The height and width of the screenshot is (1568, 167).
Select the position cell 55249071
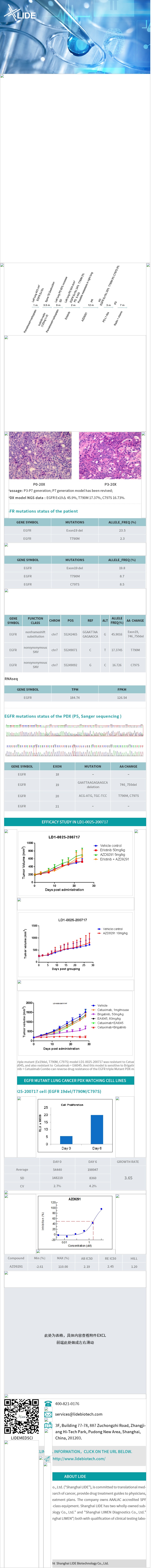click(x=70, y=650)
